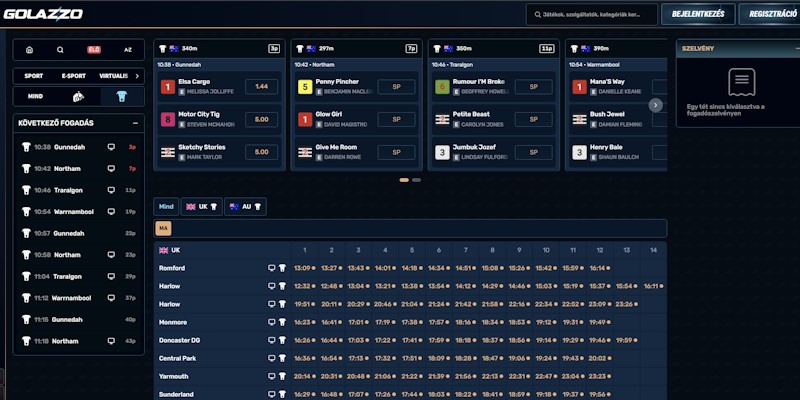Open stream icon in Romford row

271,268
